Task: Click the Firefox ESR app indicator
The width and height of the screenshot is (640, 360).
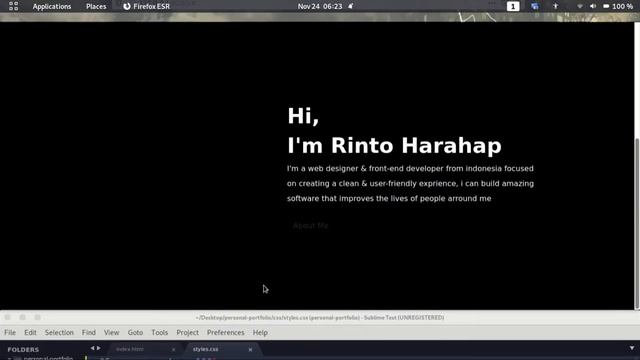Action: pos(147,7)
